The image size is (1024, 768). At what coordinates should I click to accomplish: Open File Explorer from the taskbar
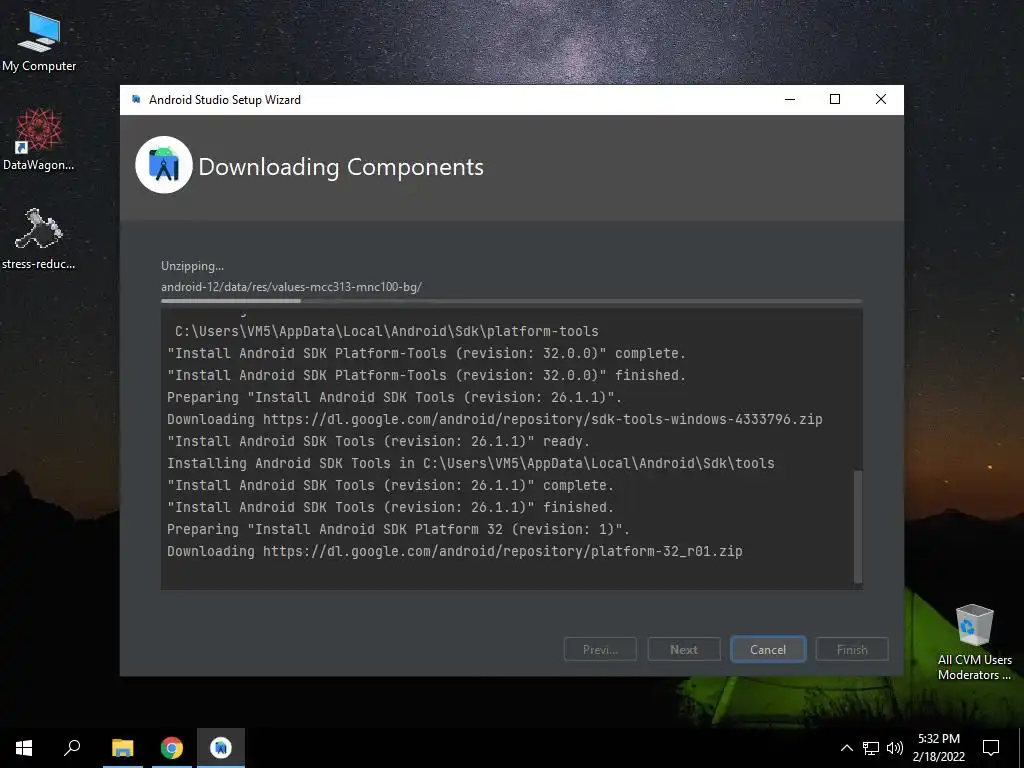(122, 748)
